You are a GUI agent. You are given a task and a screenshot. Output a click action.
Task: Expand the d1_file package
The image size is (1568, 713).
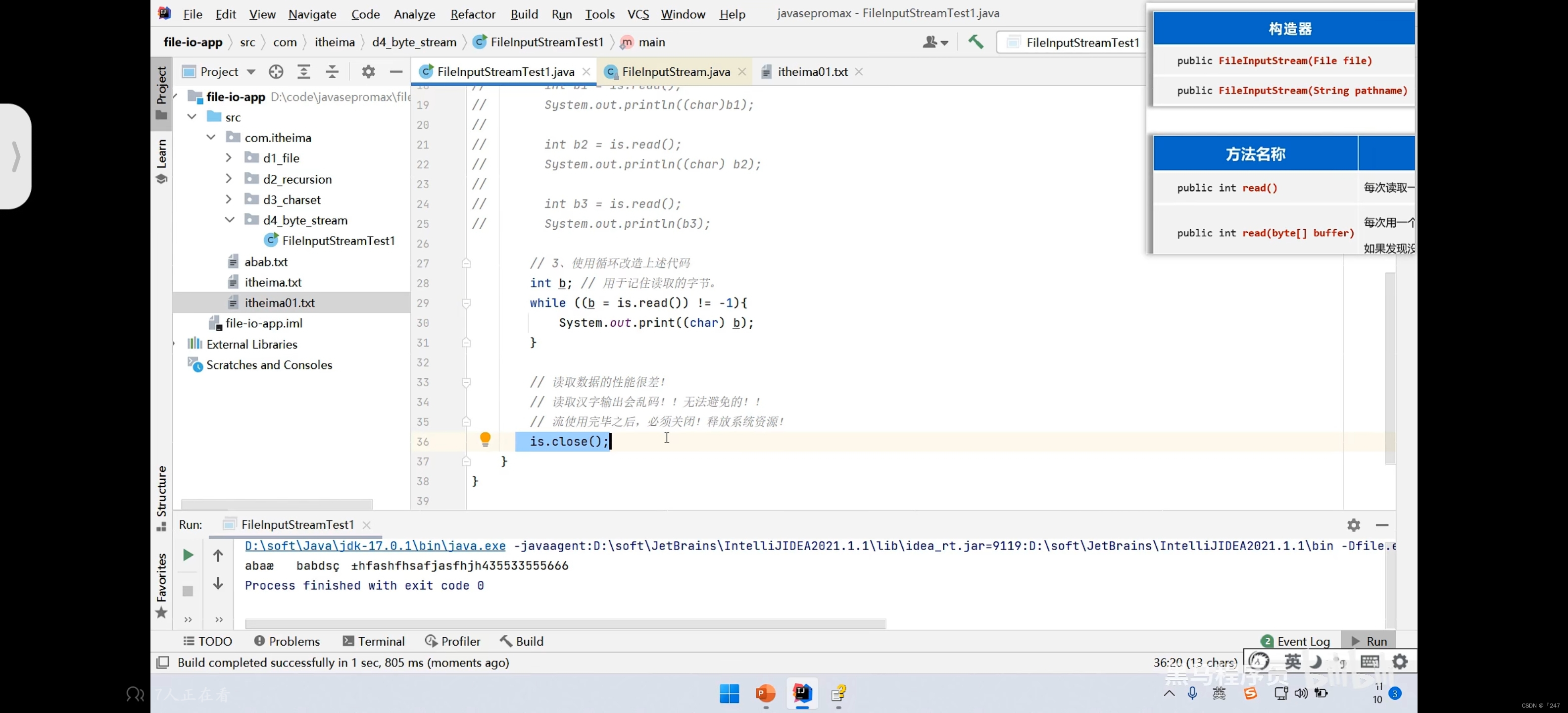click(x=229, y=157)
